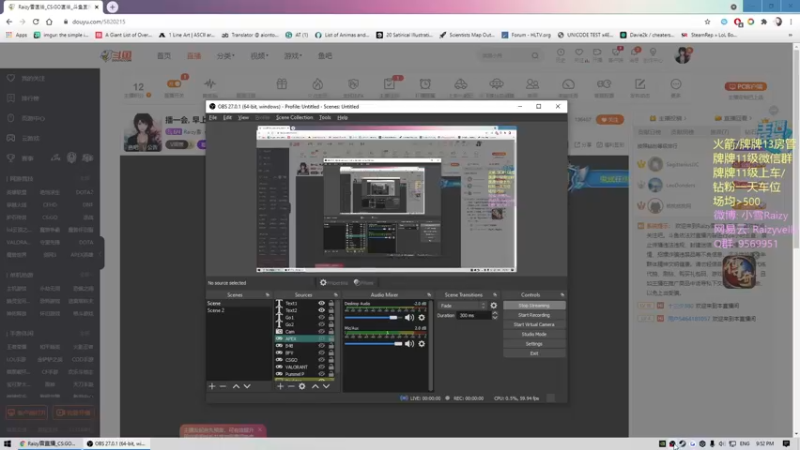The width and height of the screenshot is (800, 450).
Task: Toggle visibility of Go1 source
Action: pyautogui.click(x=321, y=317)
